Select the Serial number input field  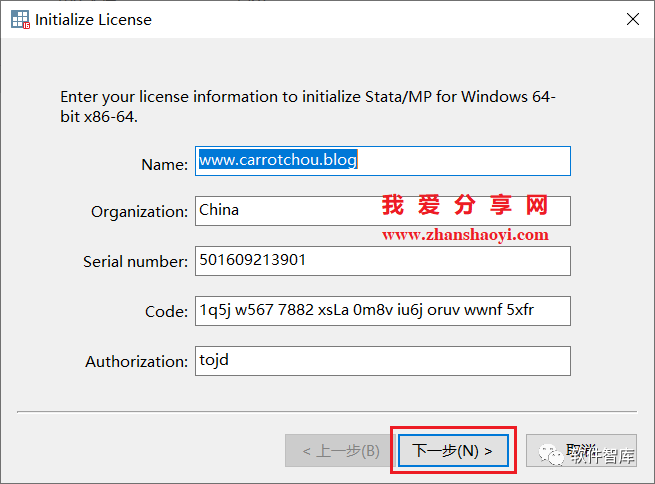click(x=383, y=261)
